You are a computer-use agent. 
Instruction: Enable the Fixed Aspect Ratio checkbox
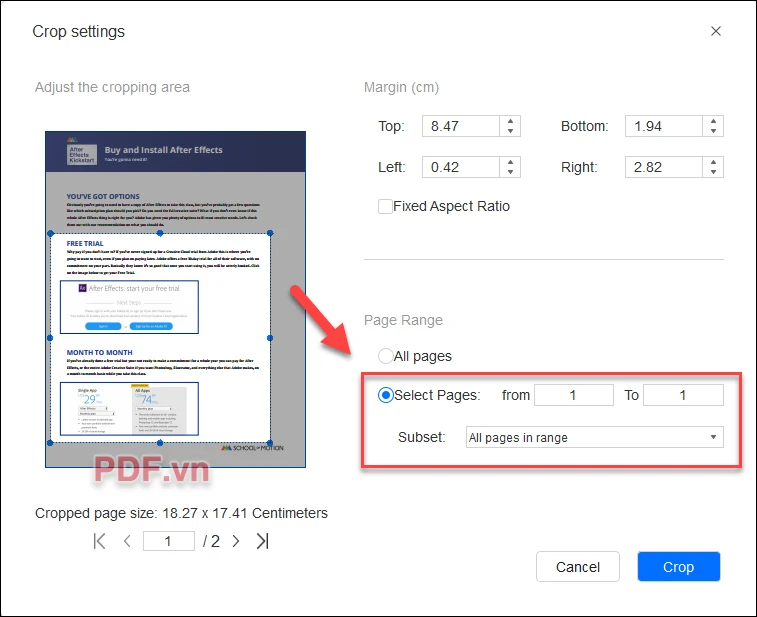385,207
